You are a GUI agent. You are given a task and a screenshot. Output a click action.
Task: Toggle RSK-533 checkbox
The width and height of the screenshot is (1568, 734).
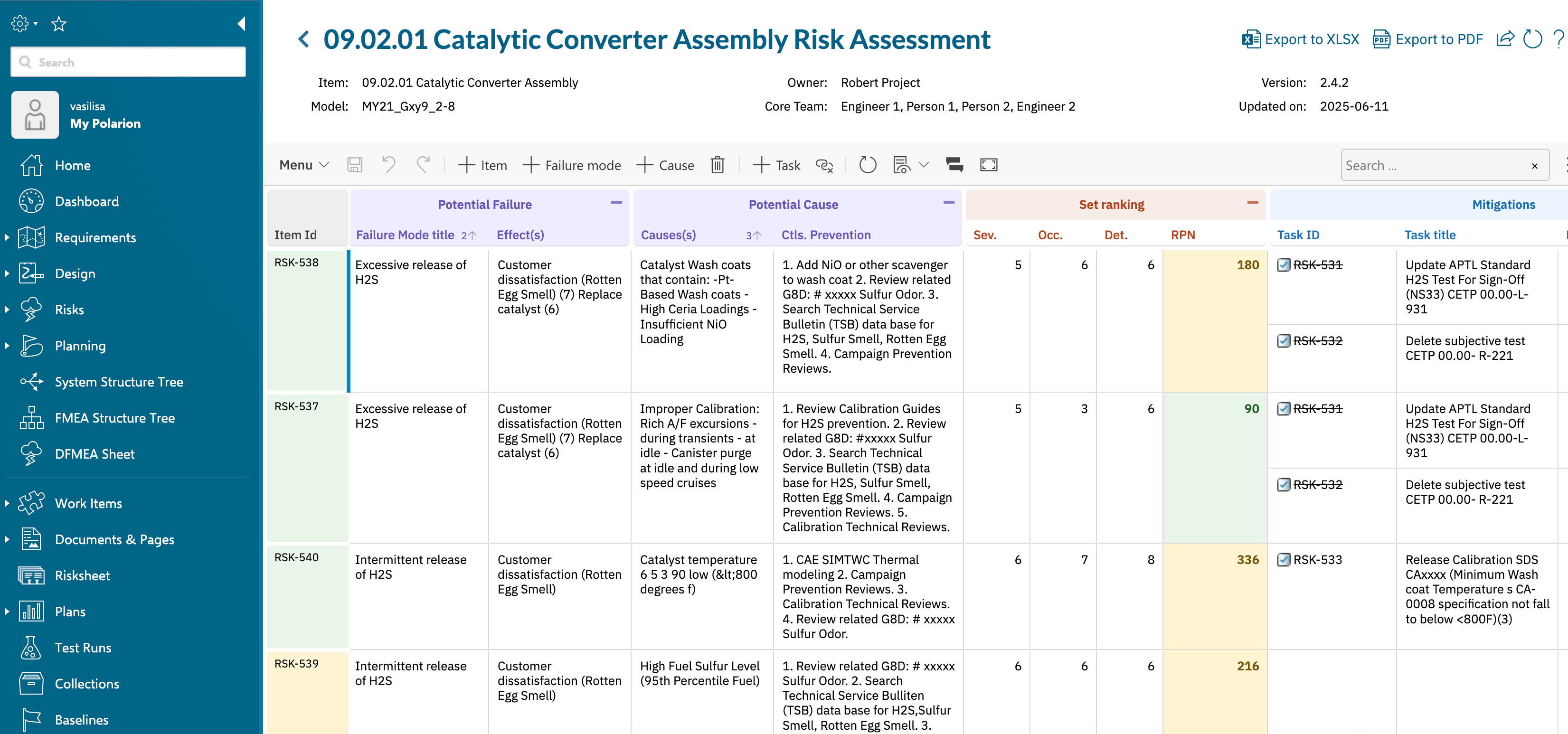click(x=1283, y=560)
